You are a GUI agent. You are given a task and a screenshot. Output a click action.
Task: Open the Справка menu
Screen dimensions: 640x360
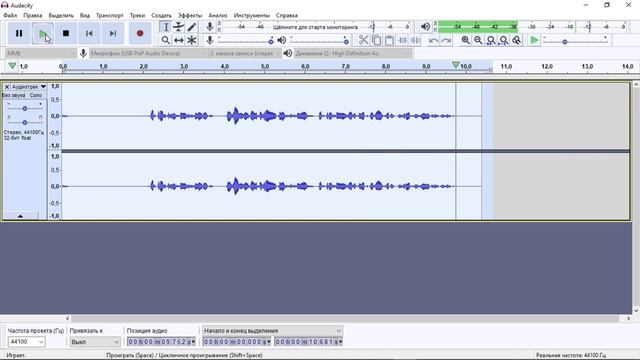pos(287,16)
